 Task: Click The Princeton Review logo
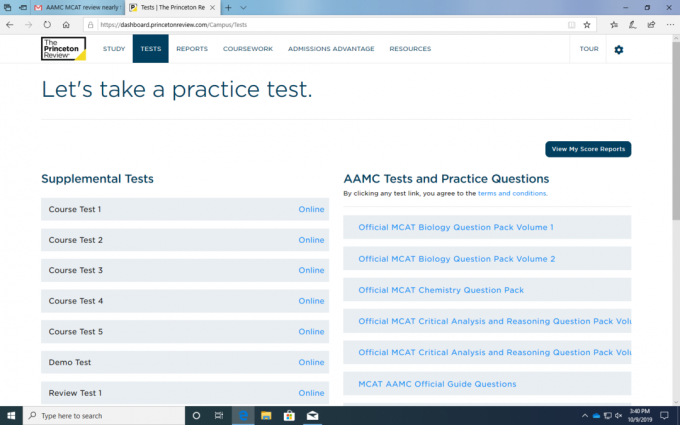[63, 49]
